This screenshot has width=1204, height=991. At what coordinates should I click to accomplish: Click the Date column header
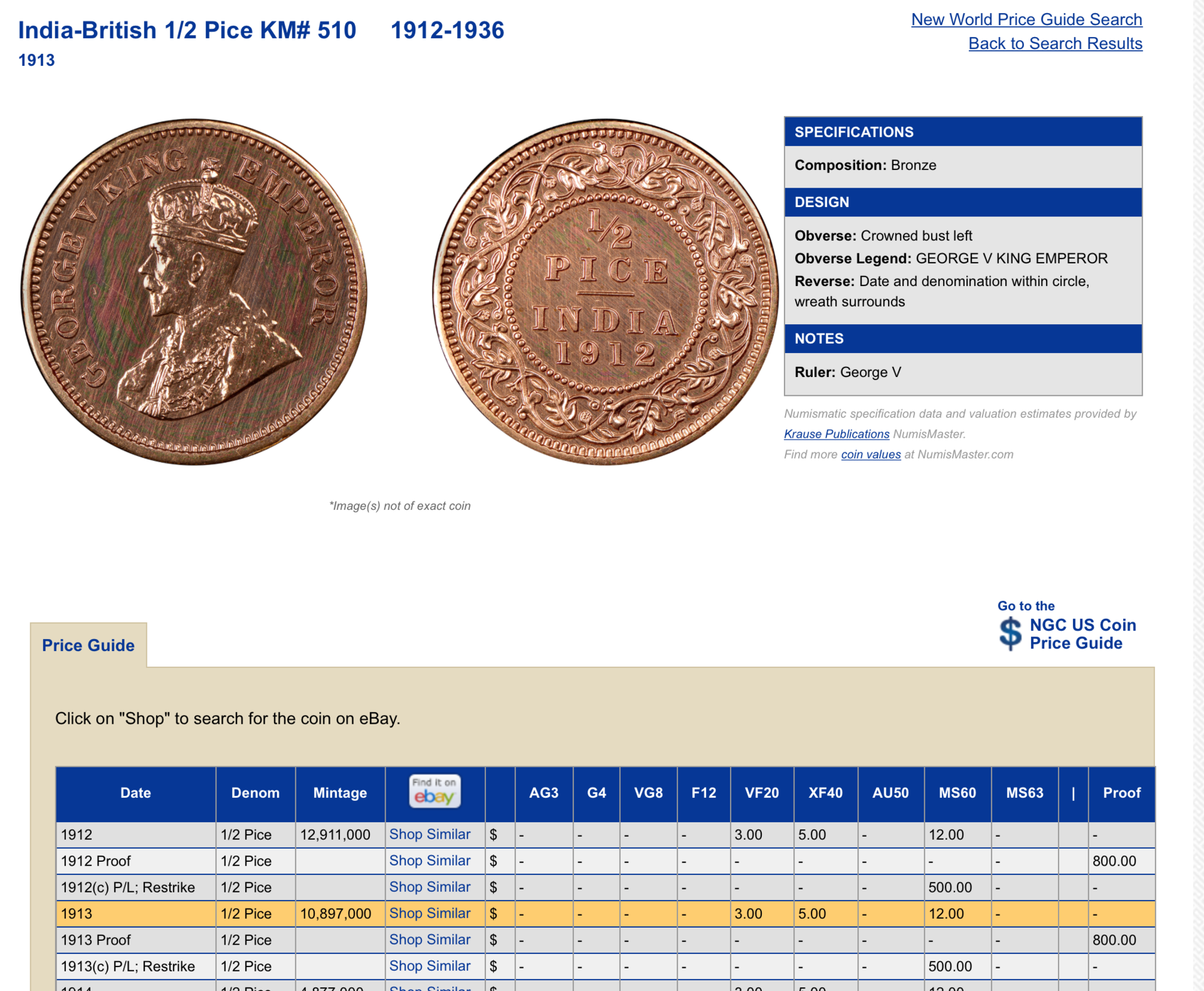[135, 793]
